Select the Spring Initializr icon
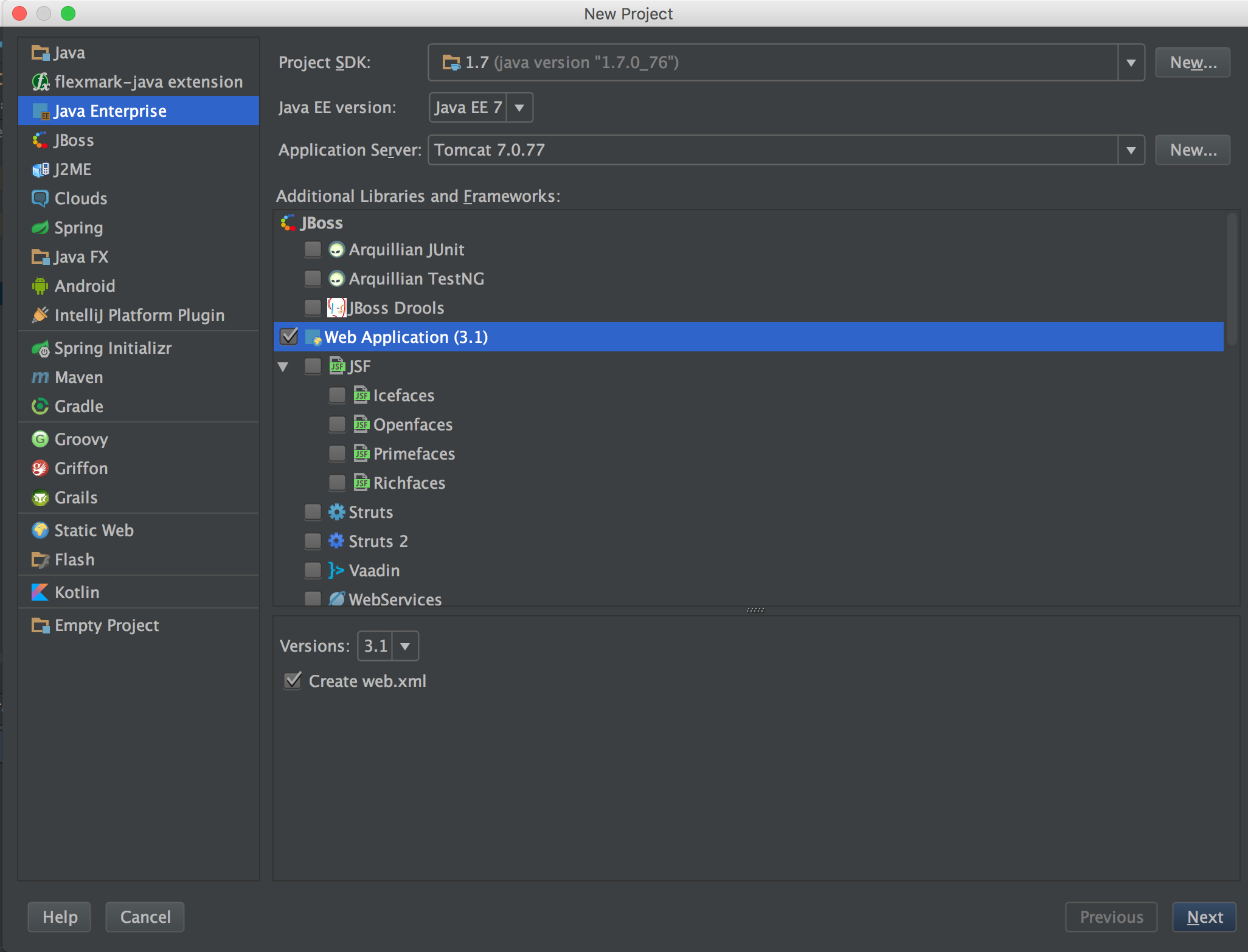1248x952 pixels. [x=40, y=348]
